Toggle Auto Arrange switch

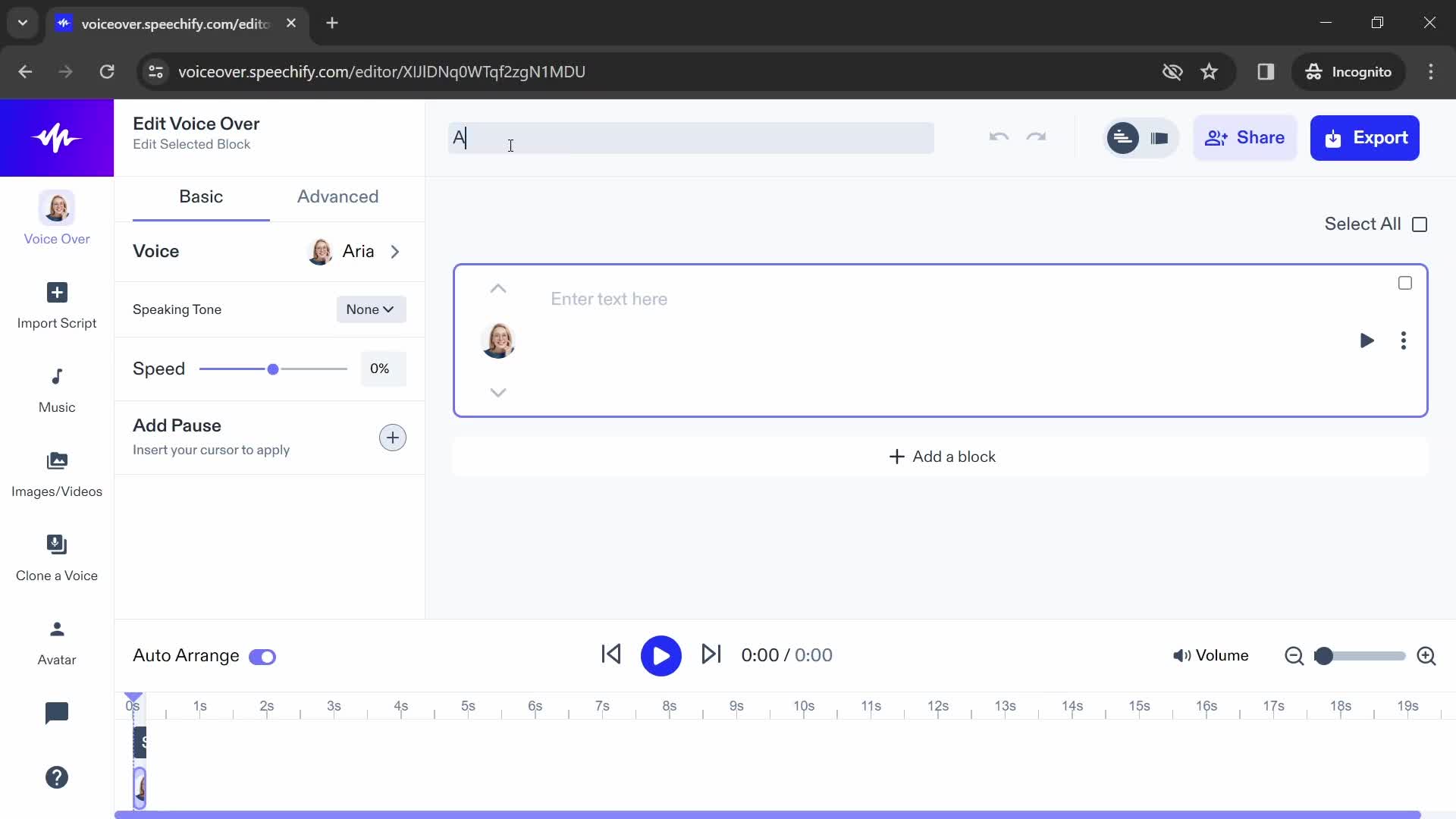click(x=262, y=656)
